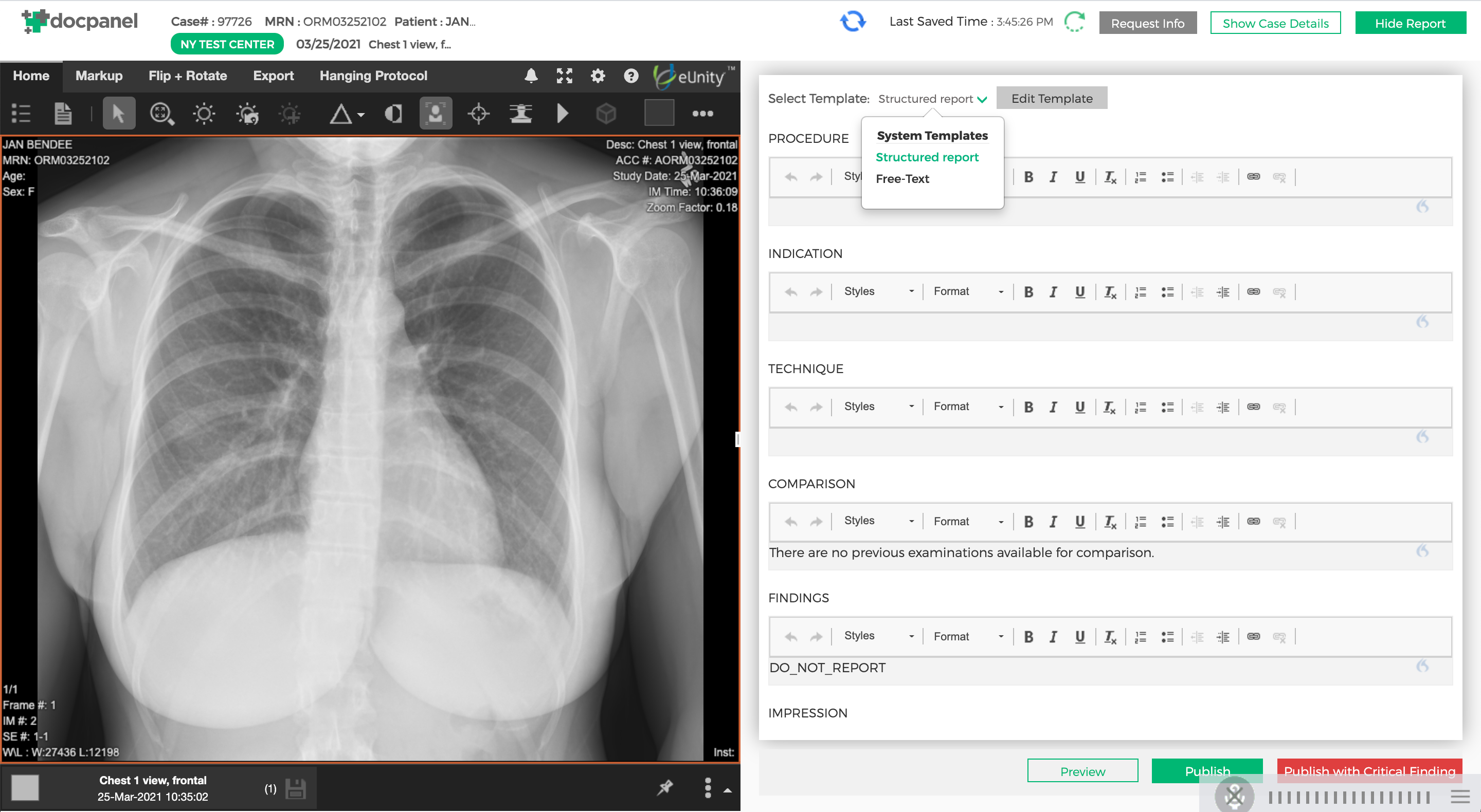Open Select Template dropdown Structured report

pos(932,99)
